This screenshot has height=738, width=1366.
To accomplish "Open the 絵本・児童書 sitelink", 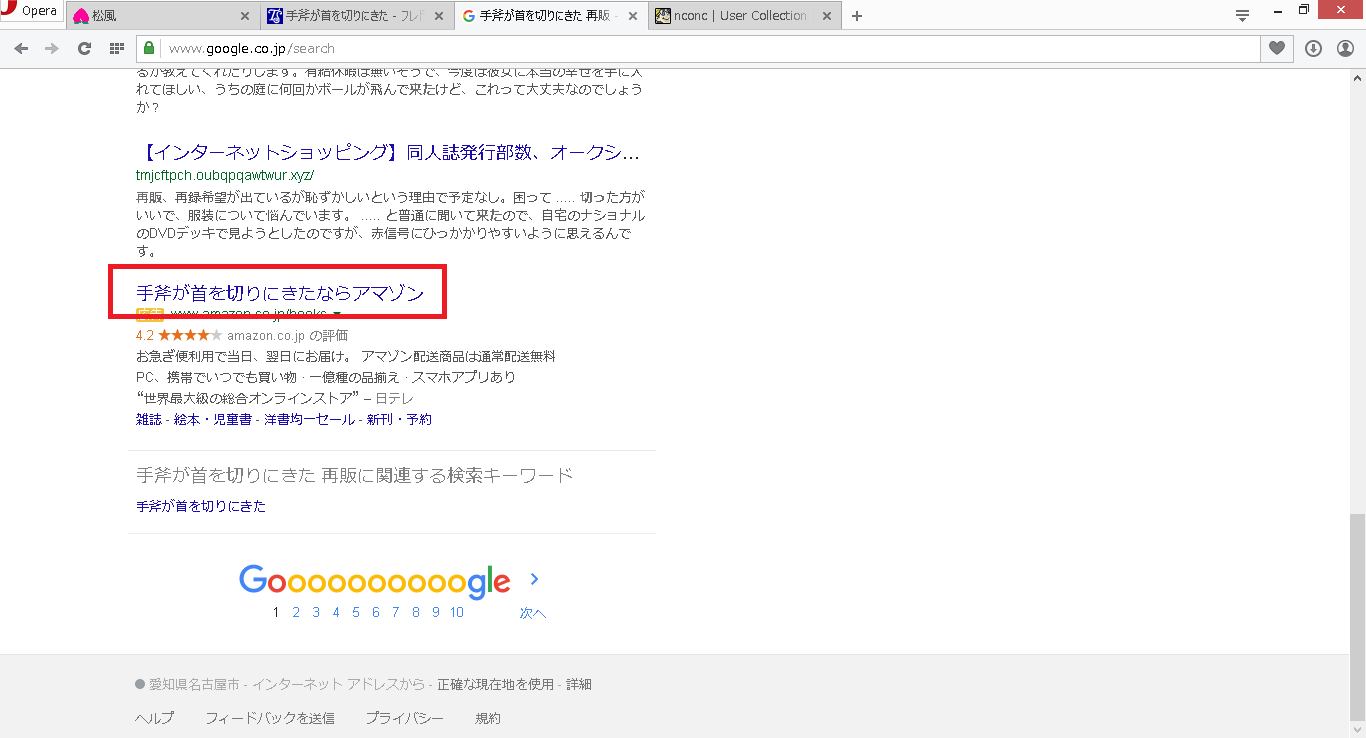I will click(213, 420).
